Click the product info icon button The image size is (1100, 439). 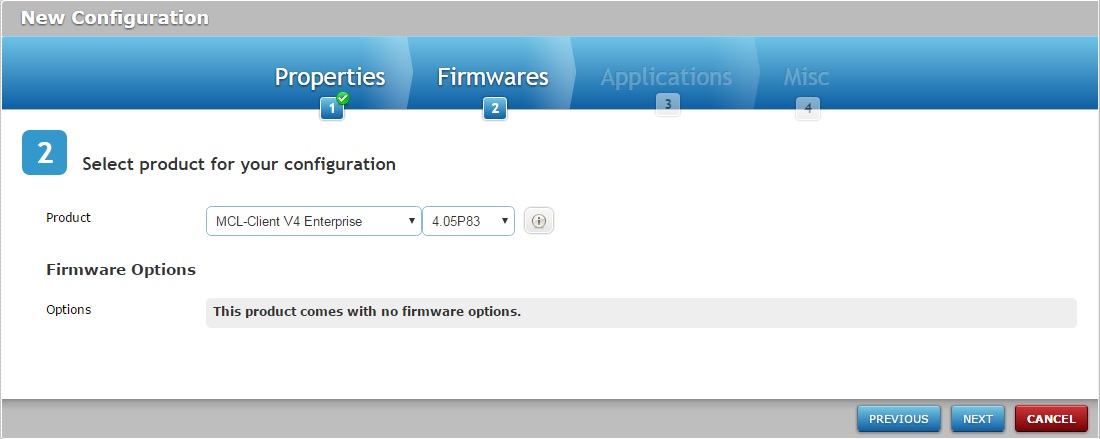[539, 221]
